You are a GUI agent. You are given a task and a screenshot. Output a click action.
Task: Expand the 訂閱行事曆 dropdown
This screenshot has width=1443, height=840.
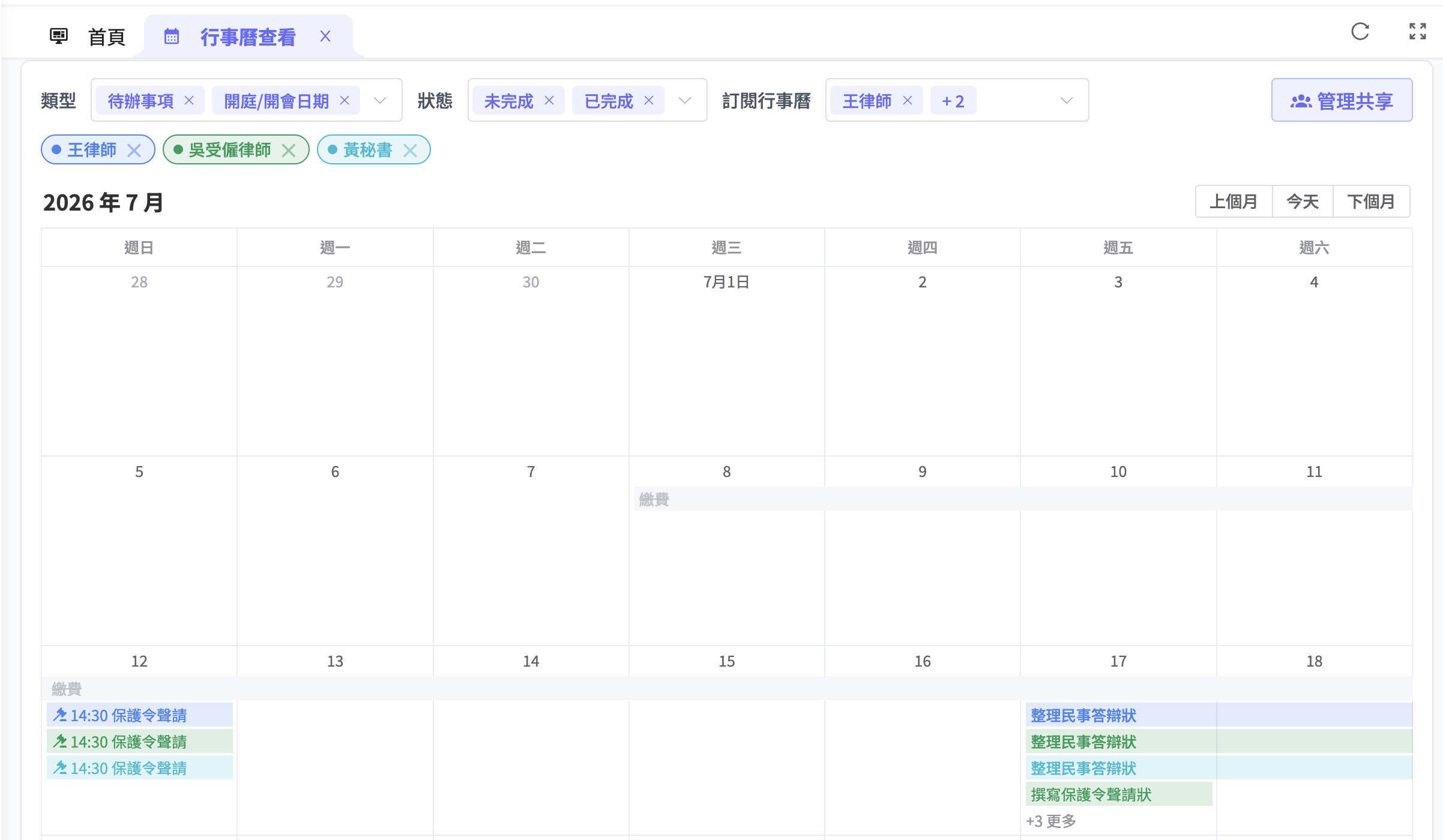click(x=1067, y=100)
